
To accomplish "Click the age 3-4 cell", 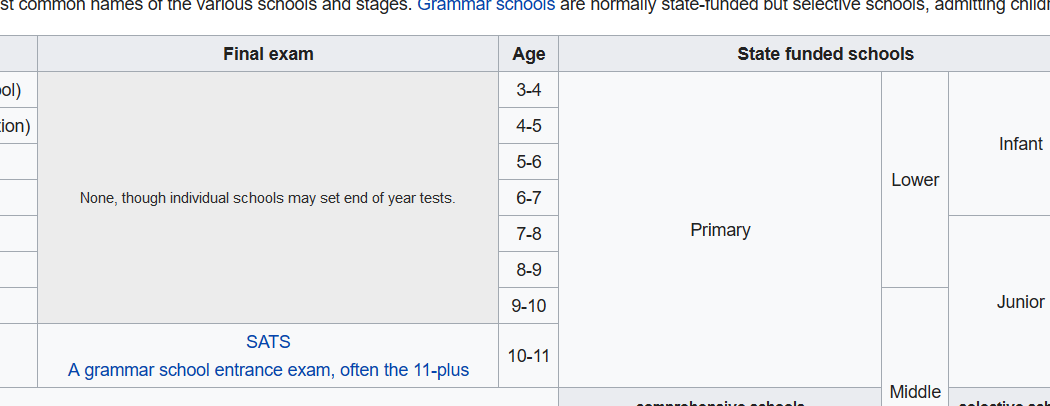I will (x=528, y=90).
